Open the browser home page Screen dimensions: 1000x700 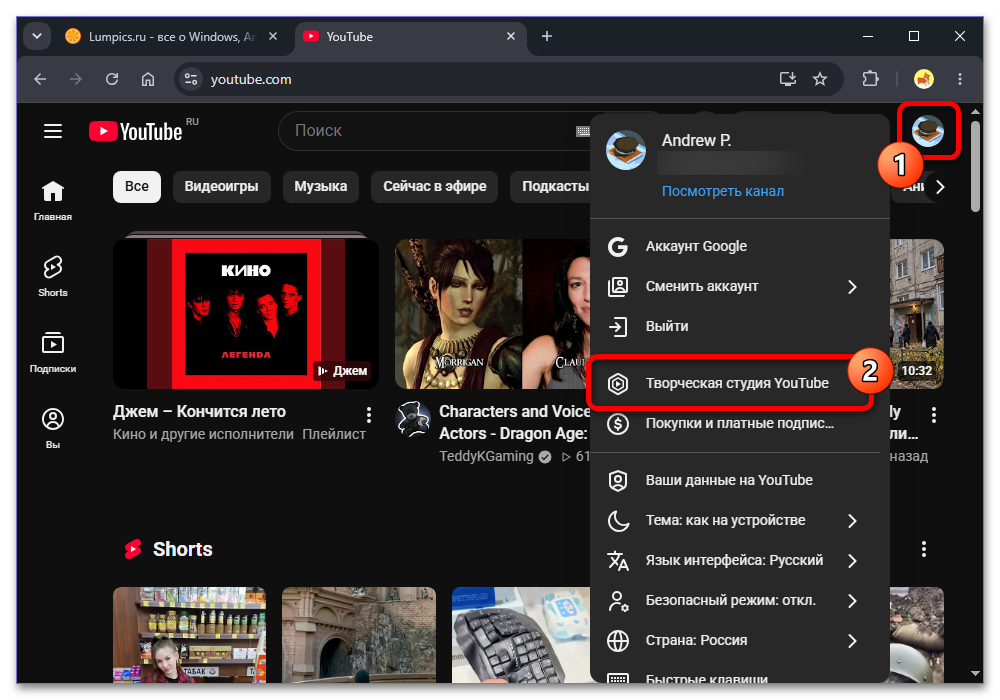tap(148, 79)
